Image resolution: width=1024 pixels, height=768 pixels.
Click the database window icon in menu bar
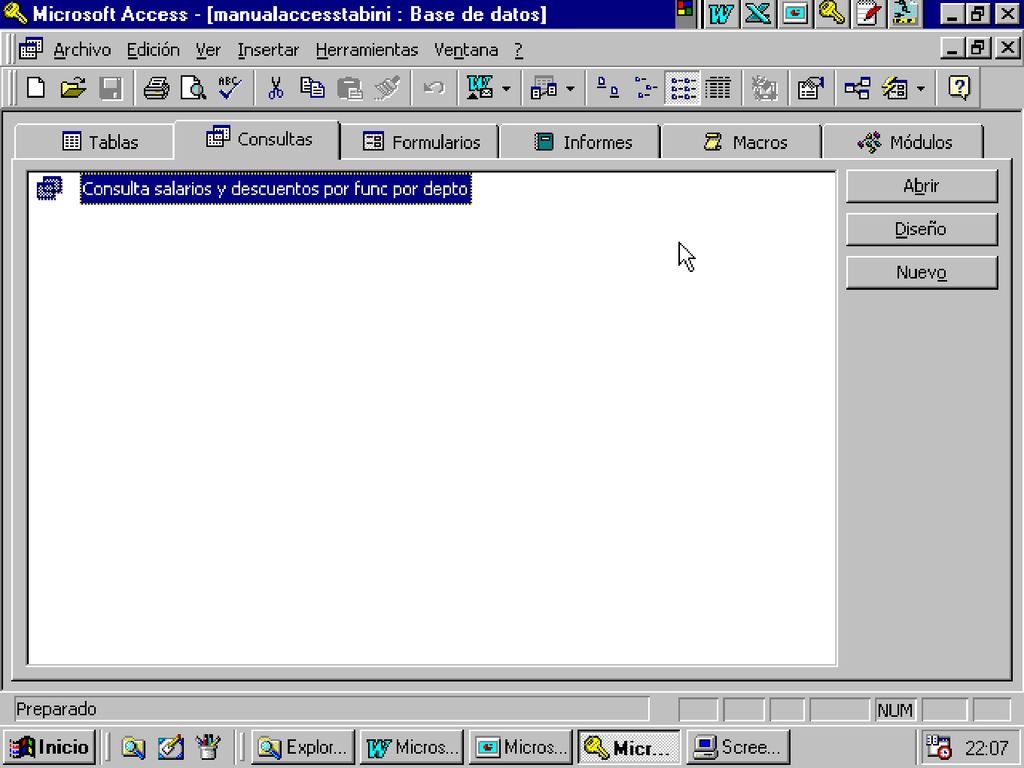(x=30, y=49)
